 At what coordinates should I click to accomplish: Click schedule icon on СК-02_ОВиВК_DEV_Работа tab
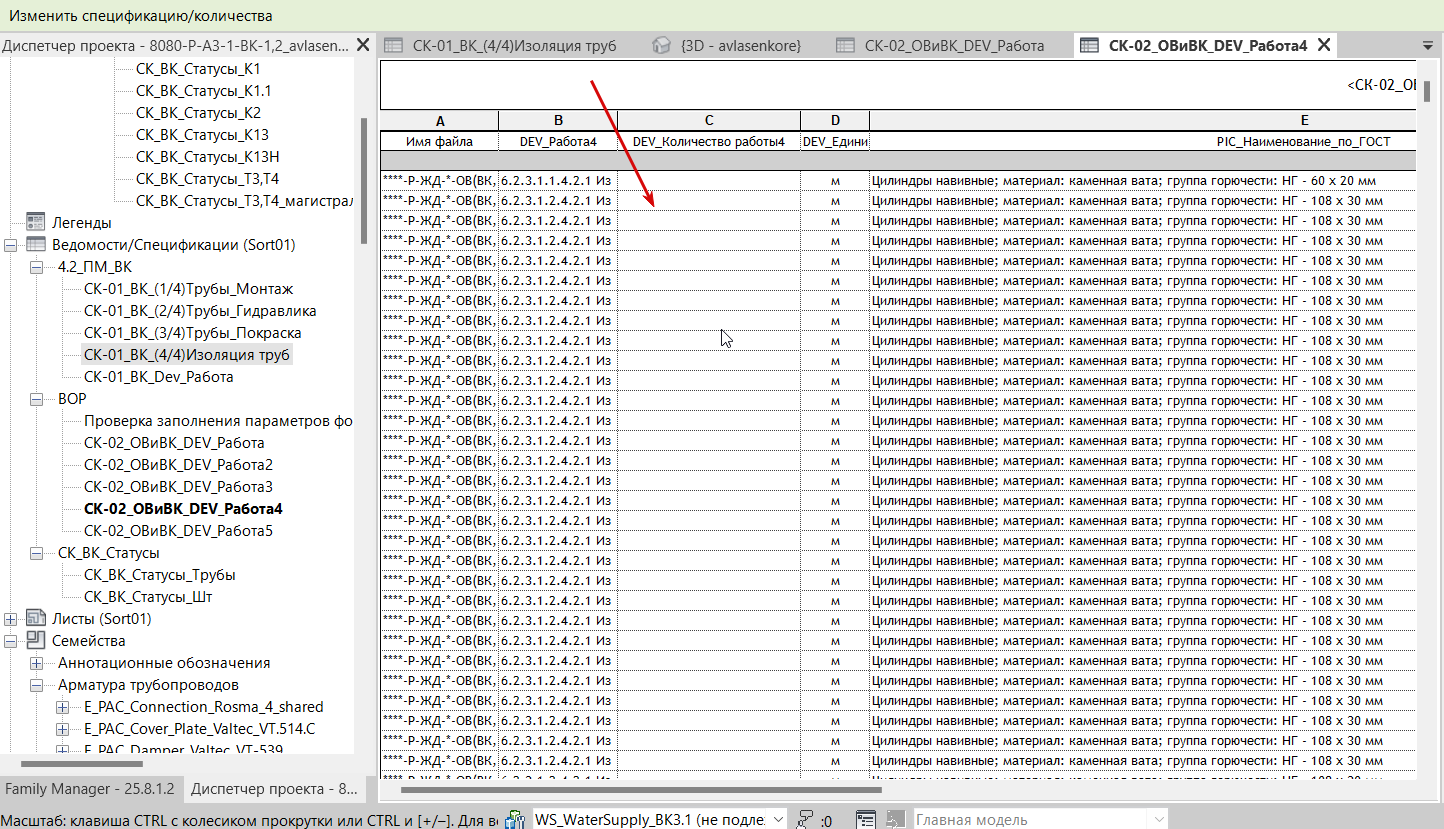845,45
